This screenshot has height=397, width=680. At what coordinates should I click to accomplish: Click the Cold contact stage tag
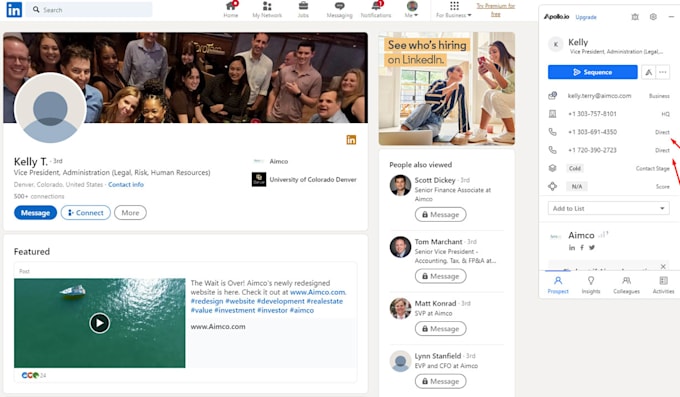(575, 168)
